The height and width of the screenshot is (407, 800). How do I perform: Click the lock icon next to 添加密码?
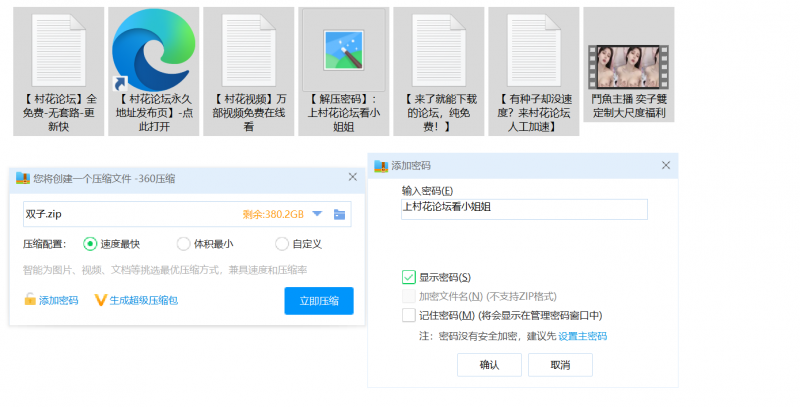pos(30,300)
